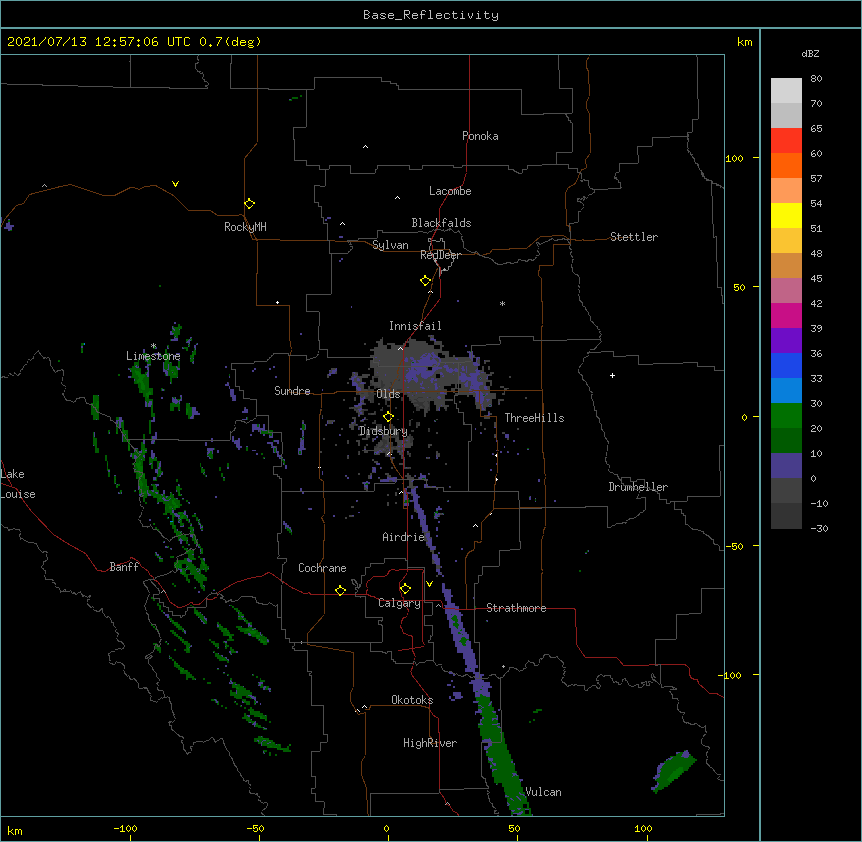This screenshot has height=842, width=862.
Task: Click the ThreeHills city label
Action: coord(534,418)
